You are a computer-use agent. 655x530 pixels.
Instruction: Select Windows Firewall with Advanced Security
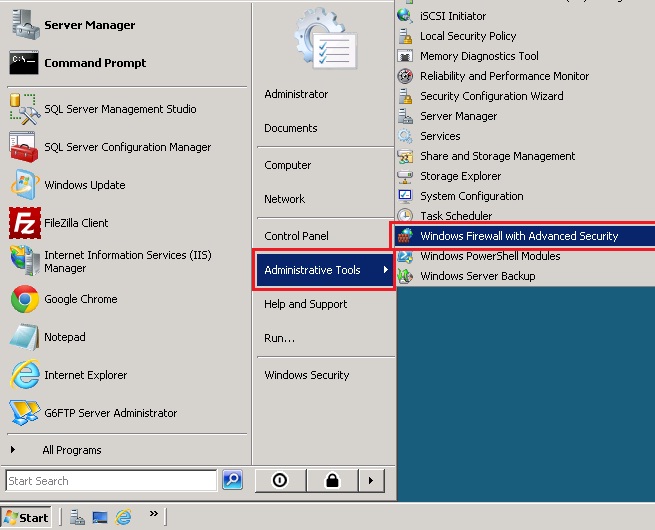525,236
